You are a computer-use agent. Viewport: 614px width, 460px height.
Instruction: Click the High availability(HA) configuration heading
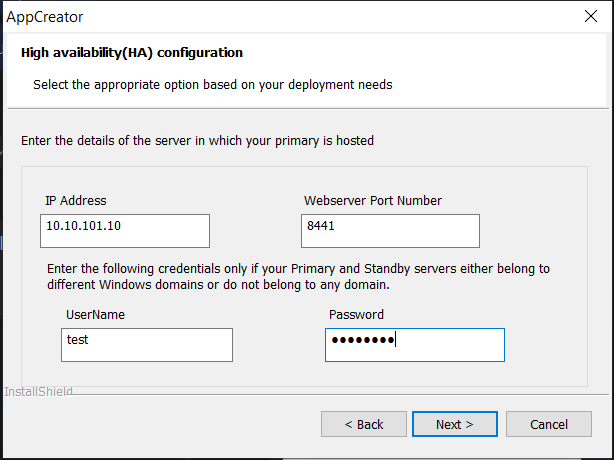click(132, 52)
